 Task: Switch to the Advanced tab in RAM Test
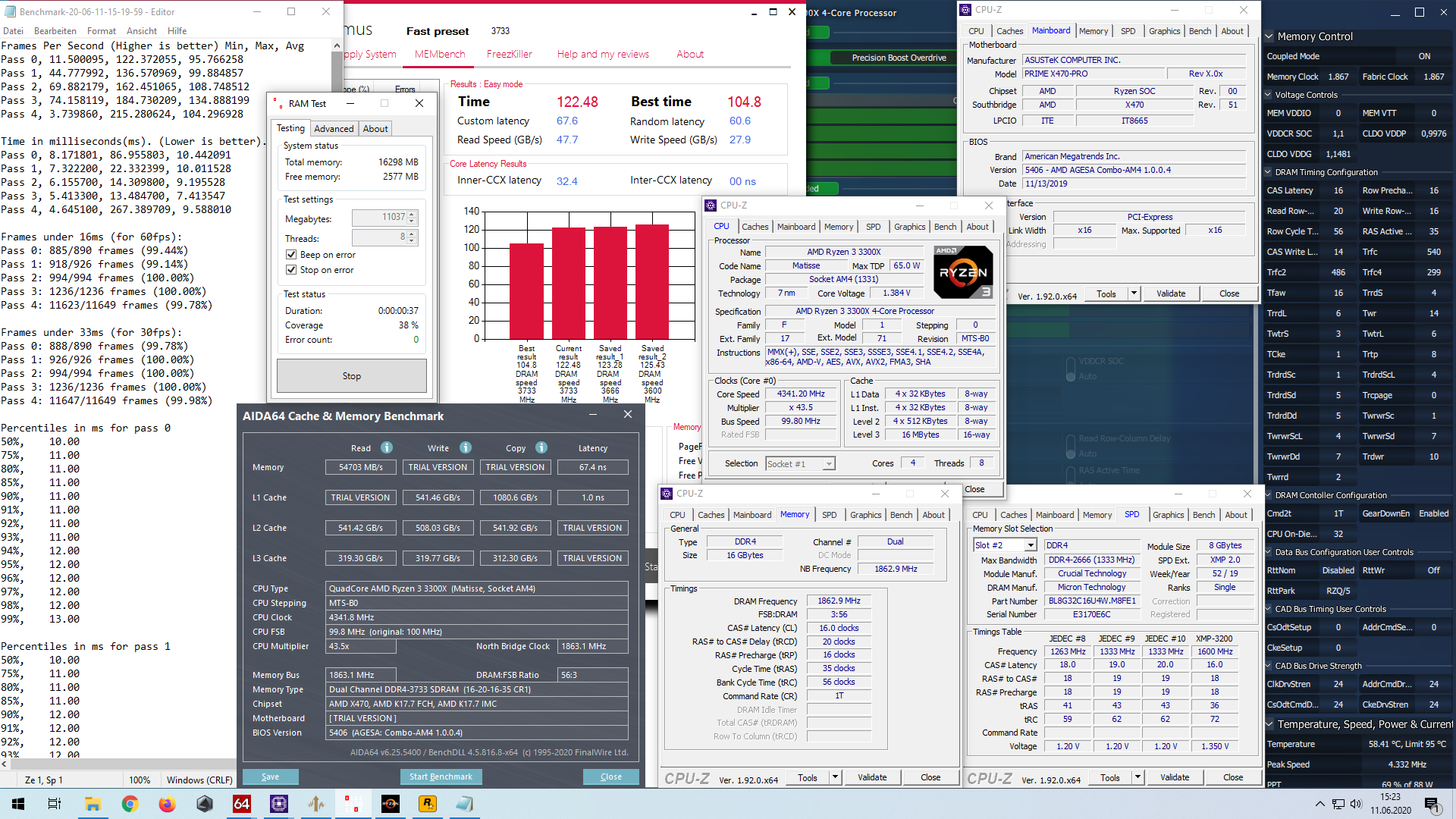(334, 129)
